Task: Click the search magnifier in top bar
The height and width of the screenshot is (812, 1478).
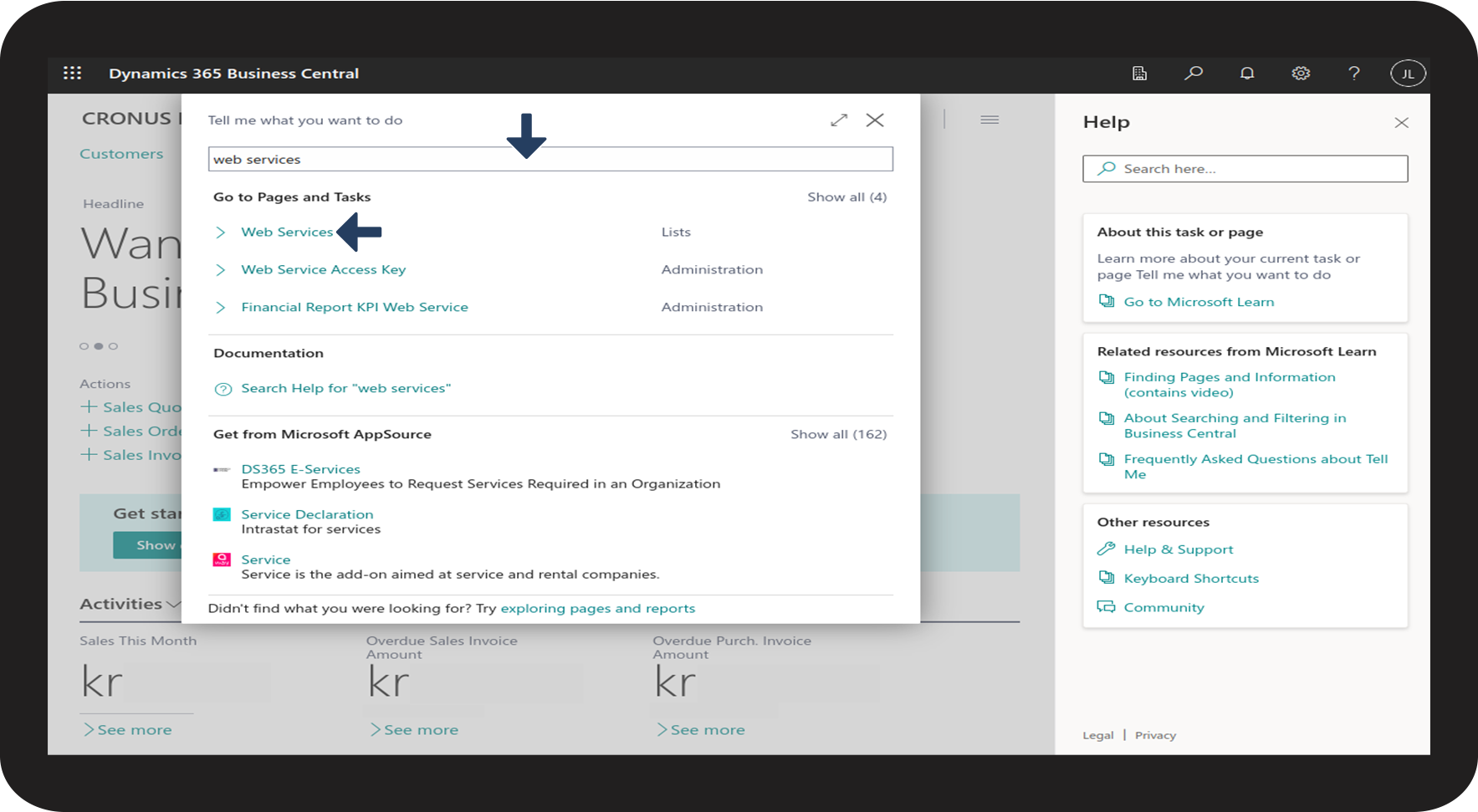Action: point(1194,73)
